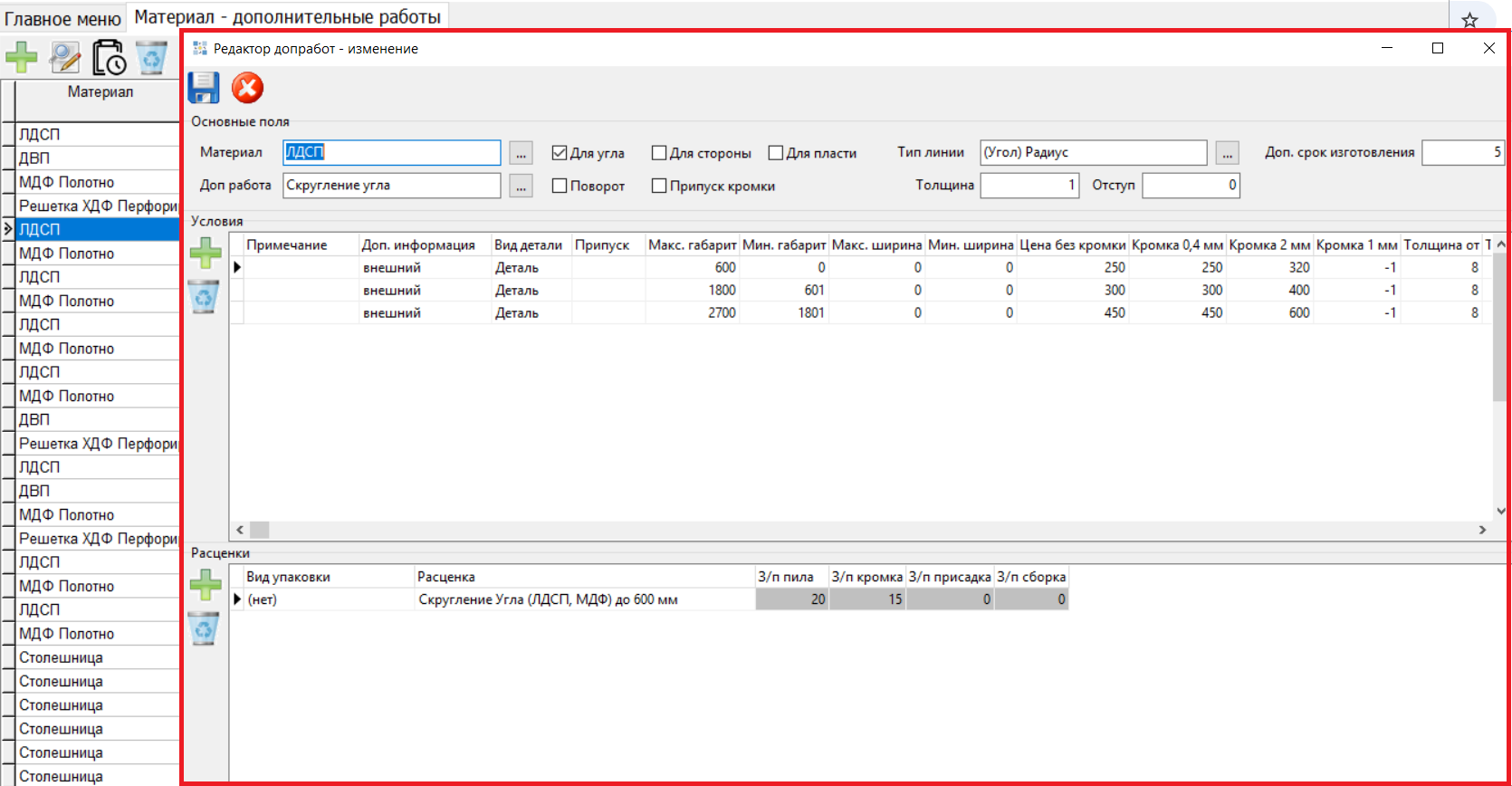Add a new row in Условия section
Viewport: 1512px width, 786px height.
coord(206,253)
